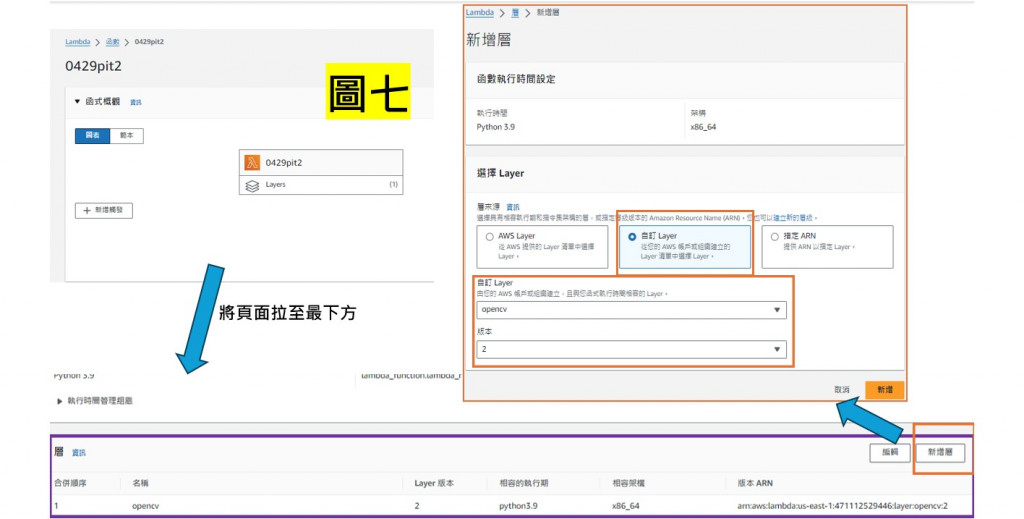This screenshot has width=1024, height=519.
Task: Select the 指定 ARN radio option
Action: click(x=775, y=237)
